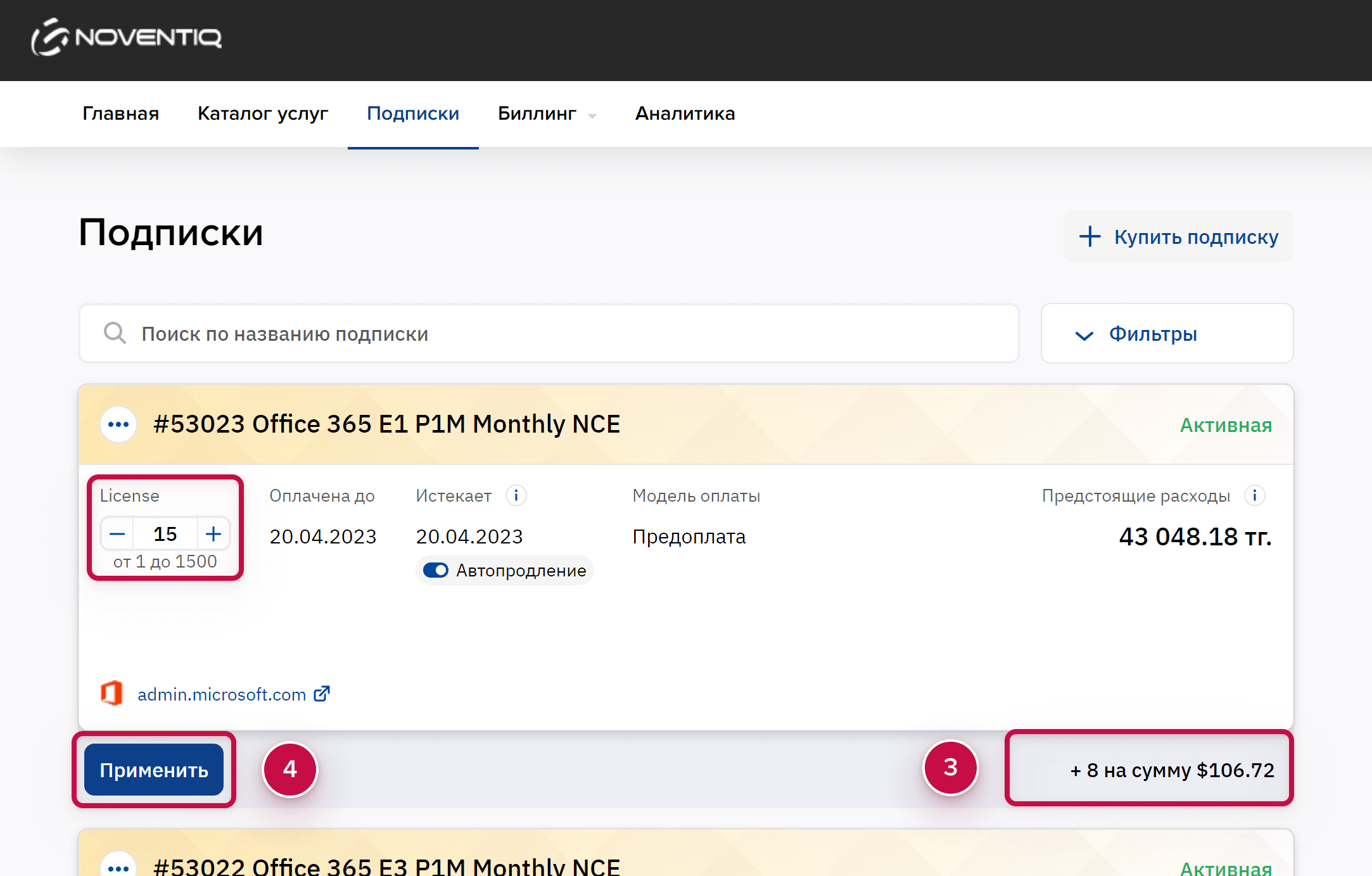Go to the Главная tab
The width and height of the screenshot is (1372, 876).
pyautogui.click(x=120, y=114)
